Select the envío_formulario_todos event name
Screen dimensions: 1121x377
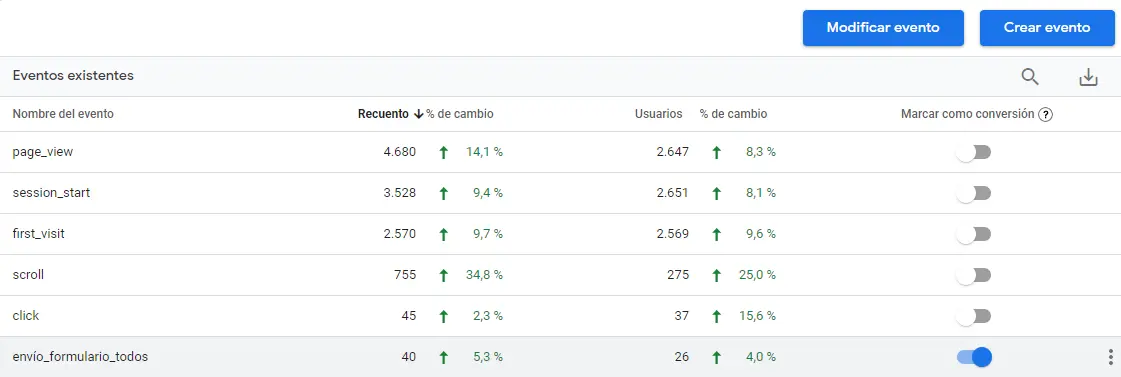tap(80, 356)
